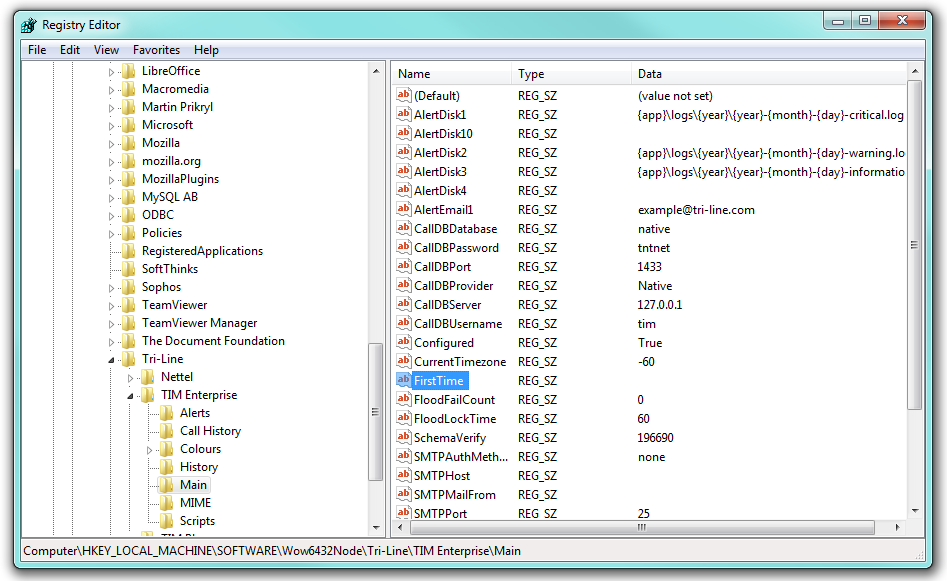
Task: Click the AlertEmail1 string value icon
Action: coord(404,210)
